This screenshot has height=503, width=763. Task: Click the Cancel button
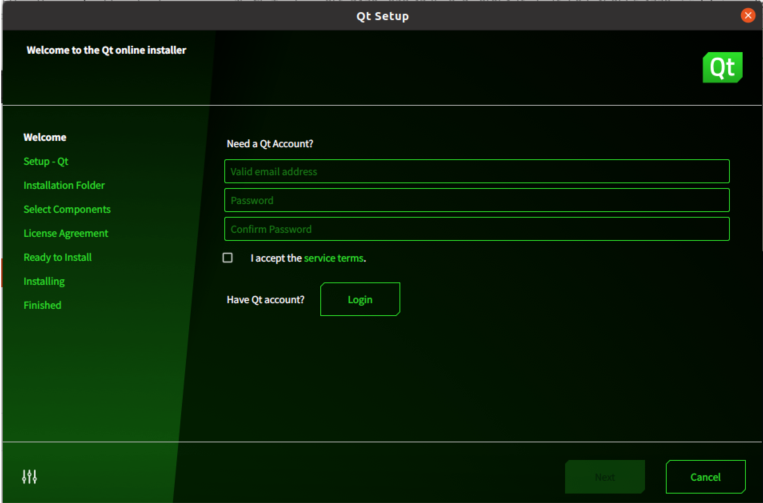click(706, 477)
